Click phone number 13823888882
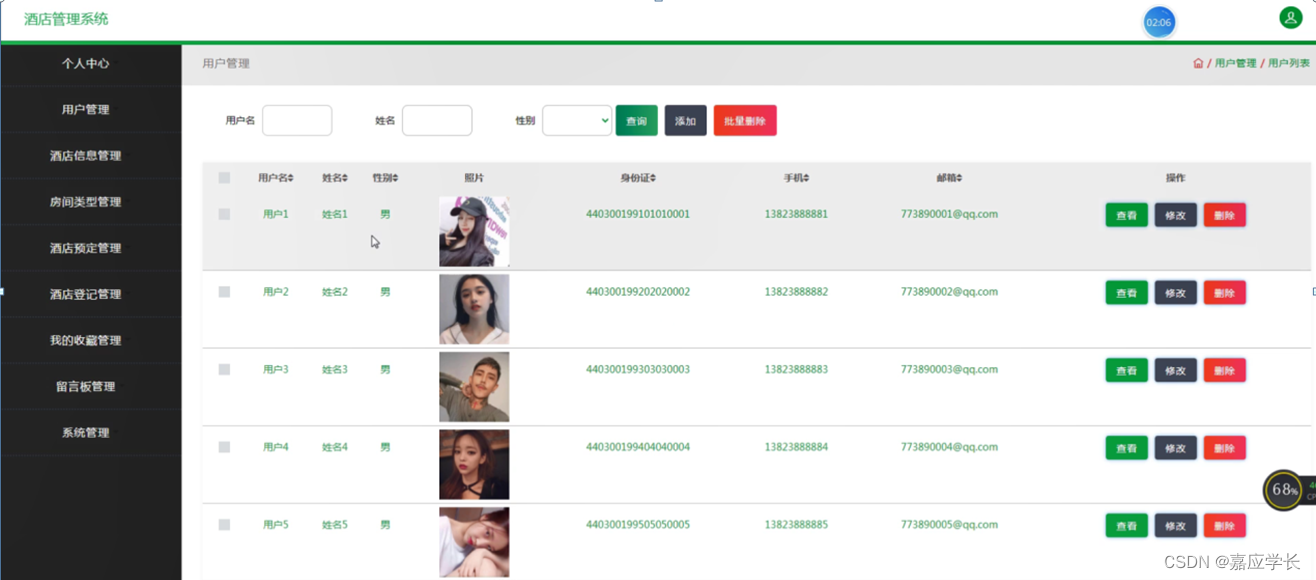1316x580 pixels. tap(796, 292)
